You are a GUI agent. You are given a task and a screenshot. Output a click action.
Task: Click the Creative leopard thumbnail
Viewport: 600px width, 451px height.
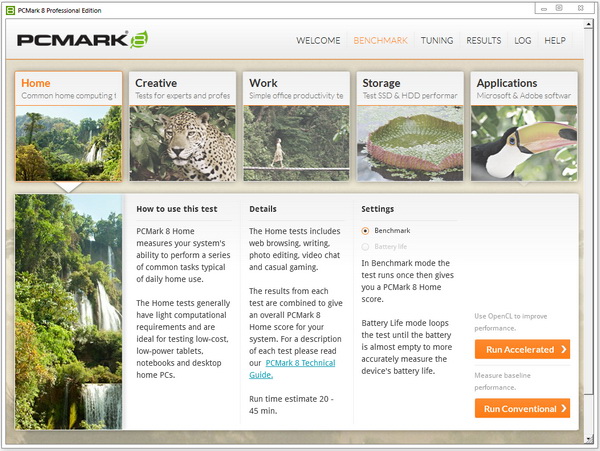pos(183,143)
